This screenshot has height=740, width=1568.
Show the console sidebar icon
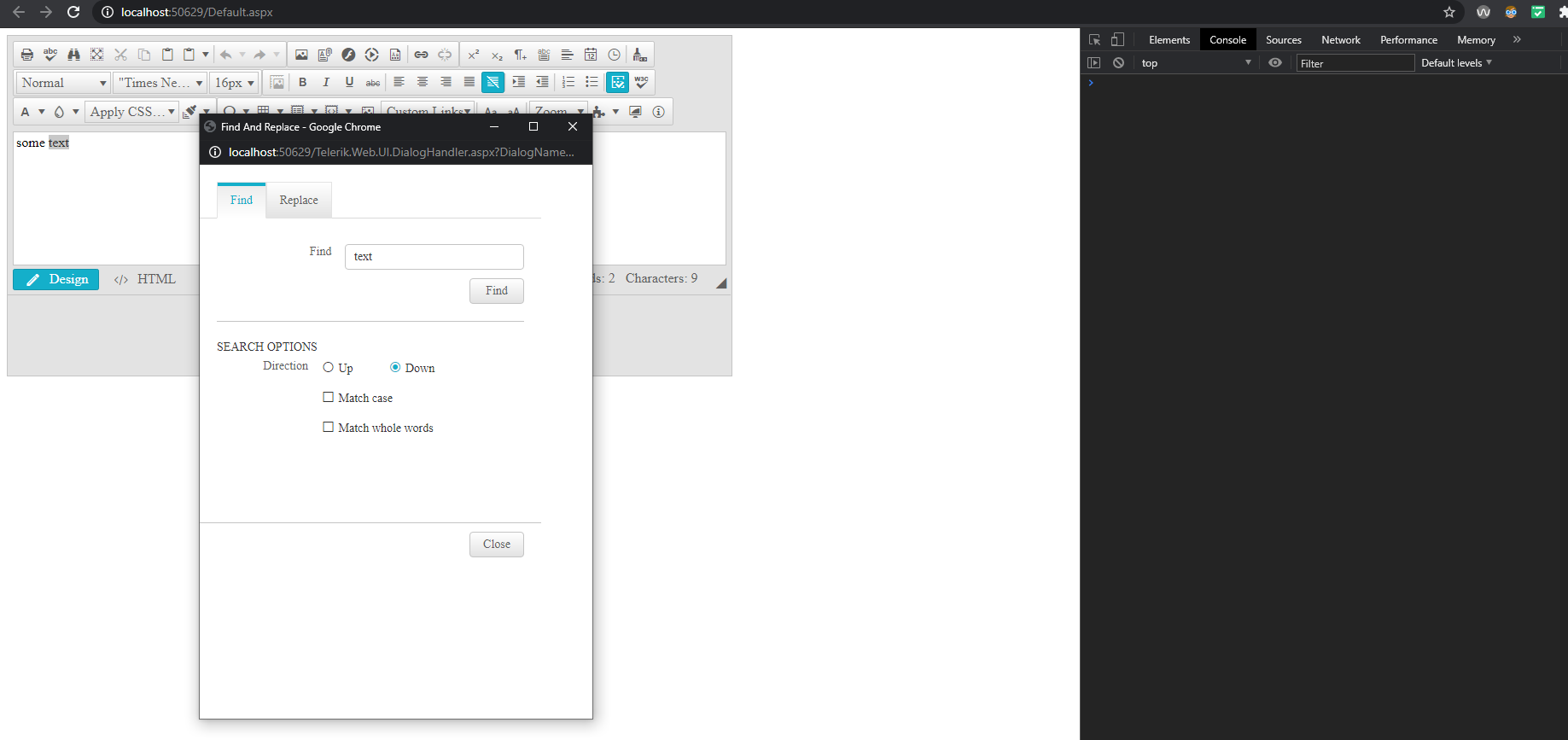pos(1094,63)
